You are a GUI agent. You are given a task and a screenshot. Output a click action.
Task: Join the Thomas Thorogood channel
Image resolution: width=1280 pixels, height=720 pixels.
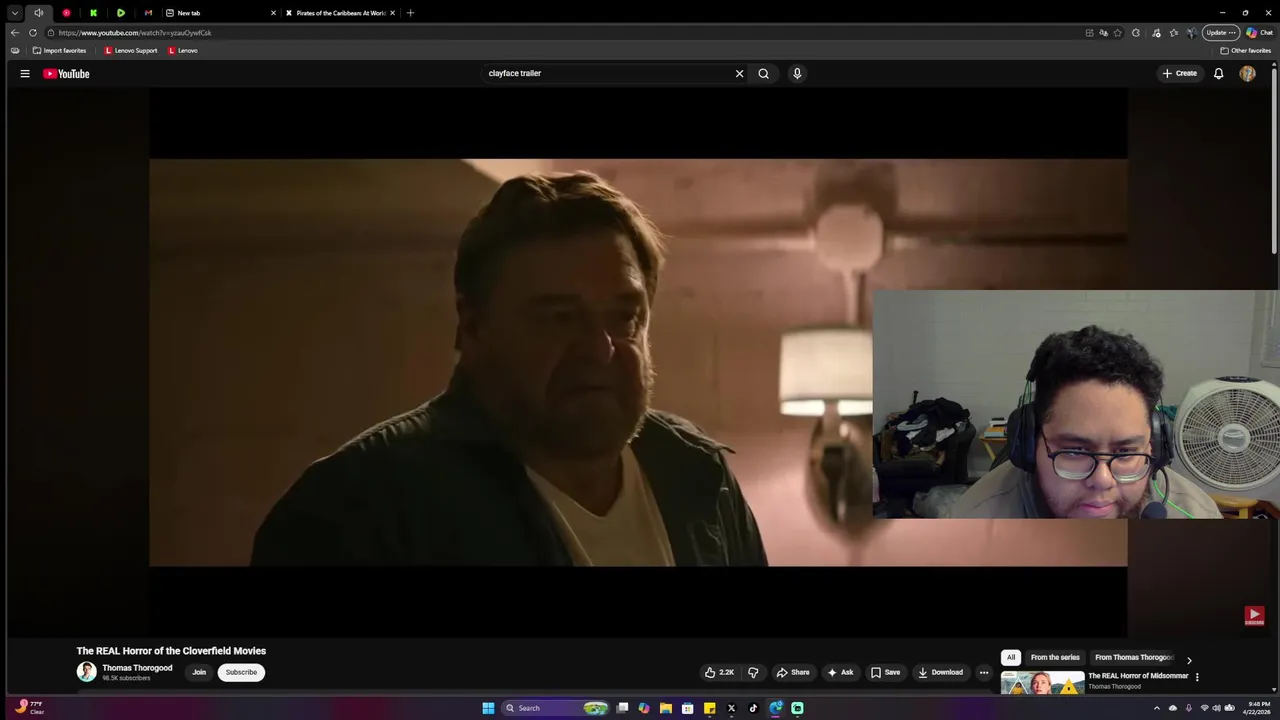click(x=199, y=672)
